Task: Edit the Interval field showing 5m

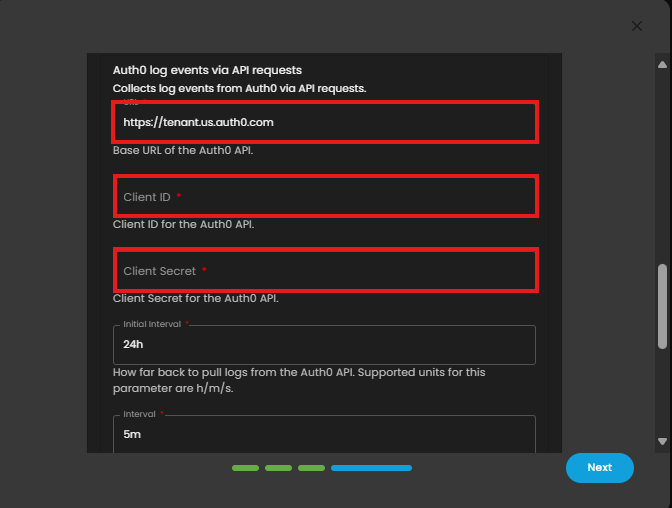Action: point(324,434)
